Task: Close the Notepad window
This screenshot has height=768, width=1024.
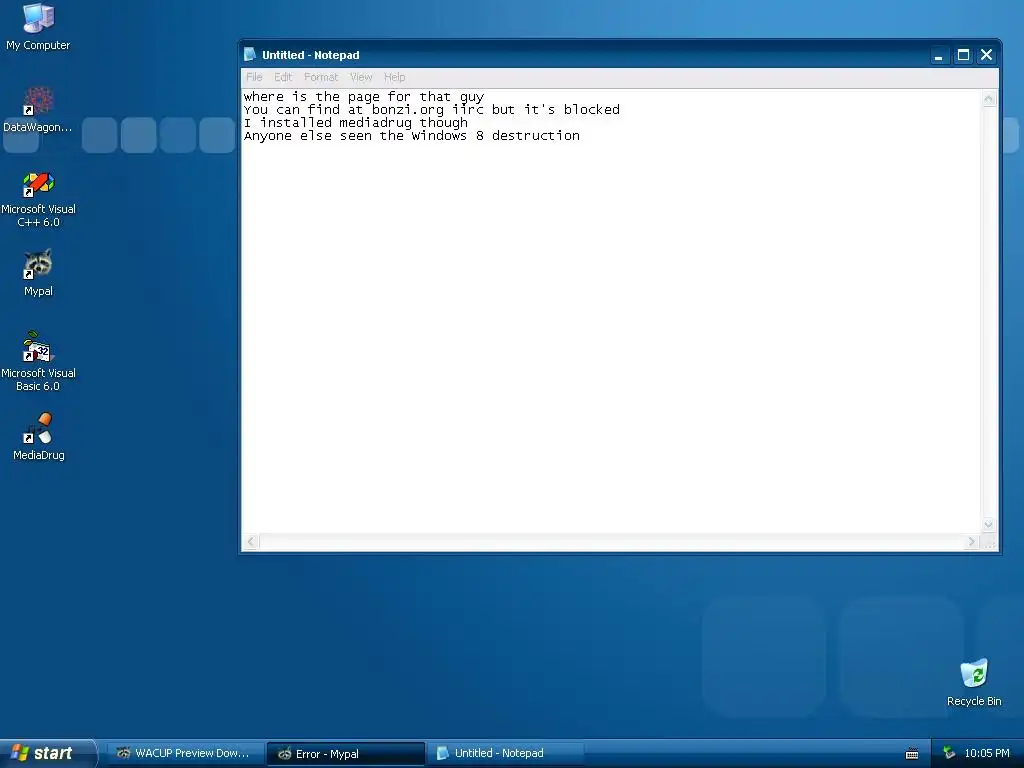Action: click(x=986, y=55)
